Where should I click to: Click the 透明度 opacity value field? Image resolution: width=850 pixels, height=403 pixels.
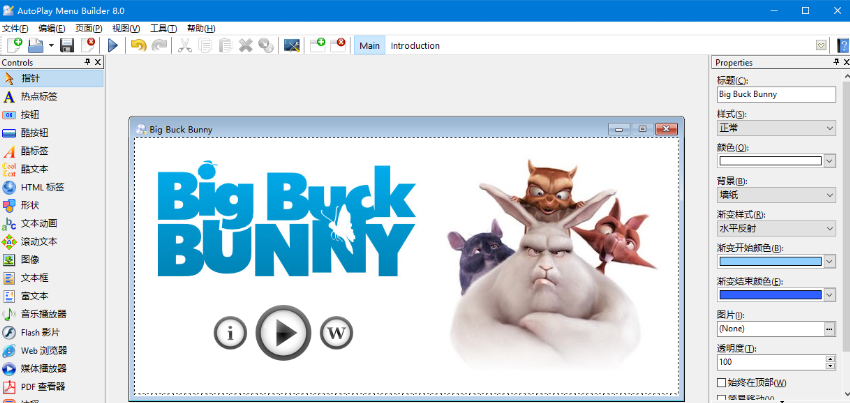coord(770,362)
